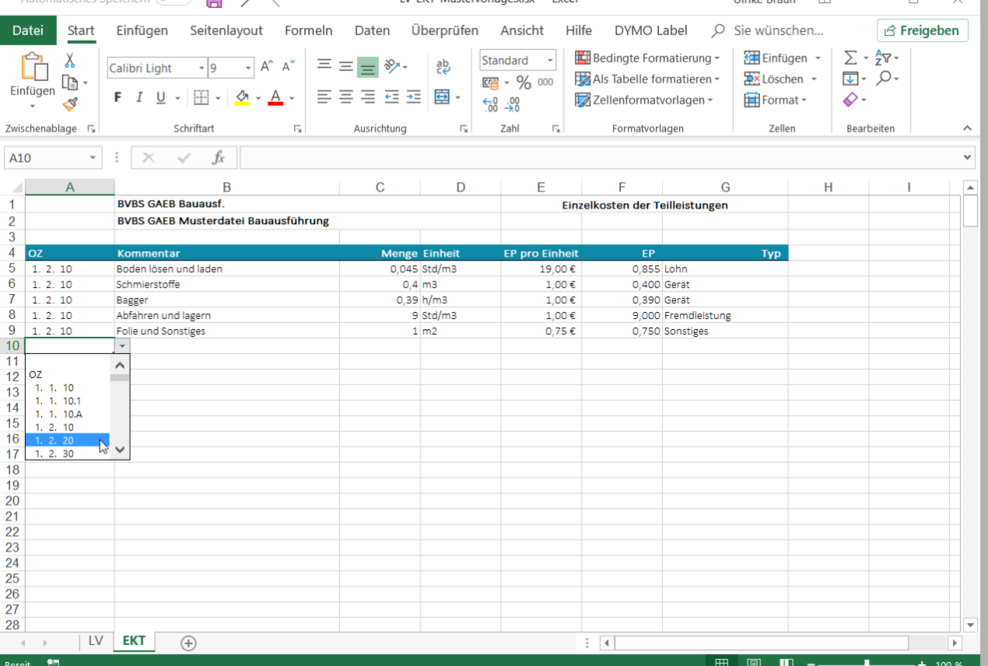Click the yellow fill color button
This screenshot has width=988, height=666.
242,98
